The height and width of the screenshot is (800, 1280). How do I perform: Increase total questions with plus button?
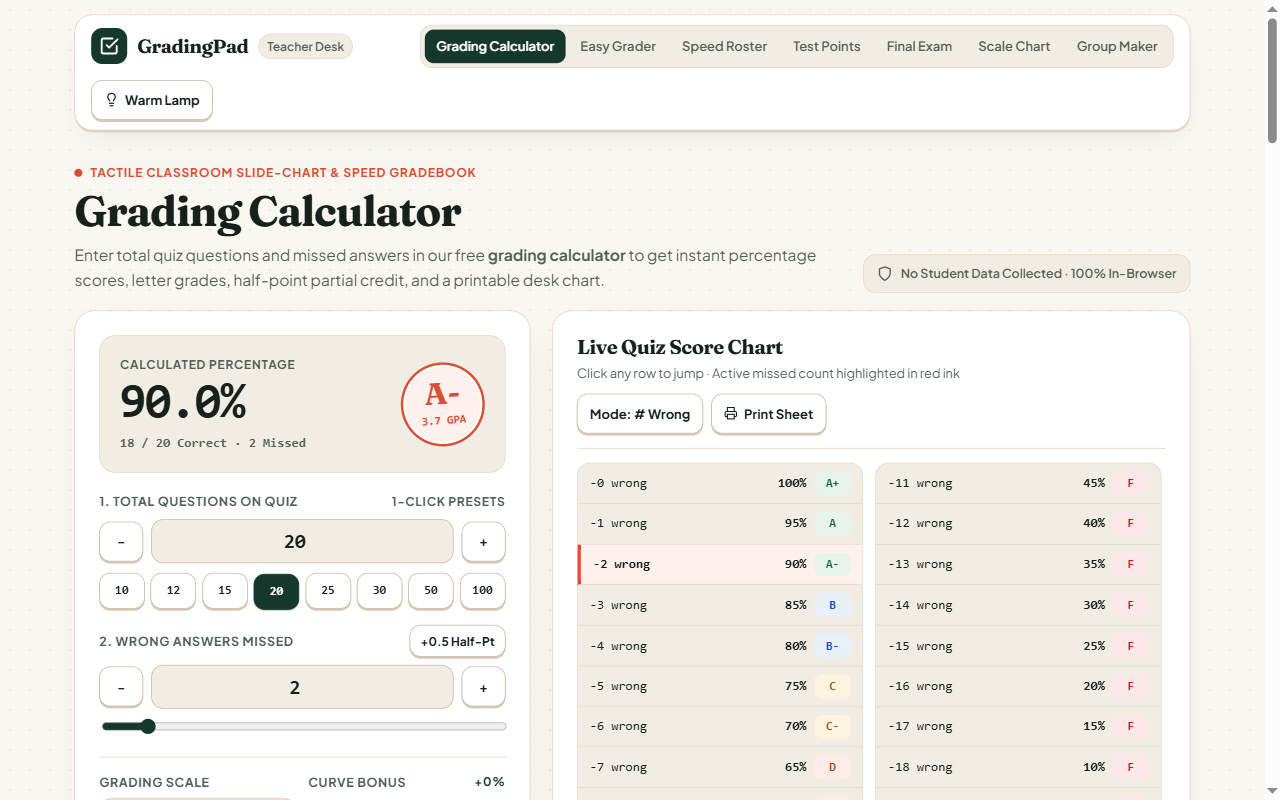pyautogui.click(x=483, y=542)
